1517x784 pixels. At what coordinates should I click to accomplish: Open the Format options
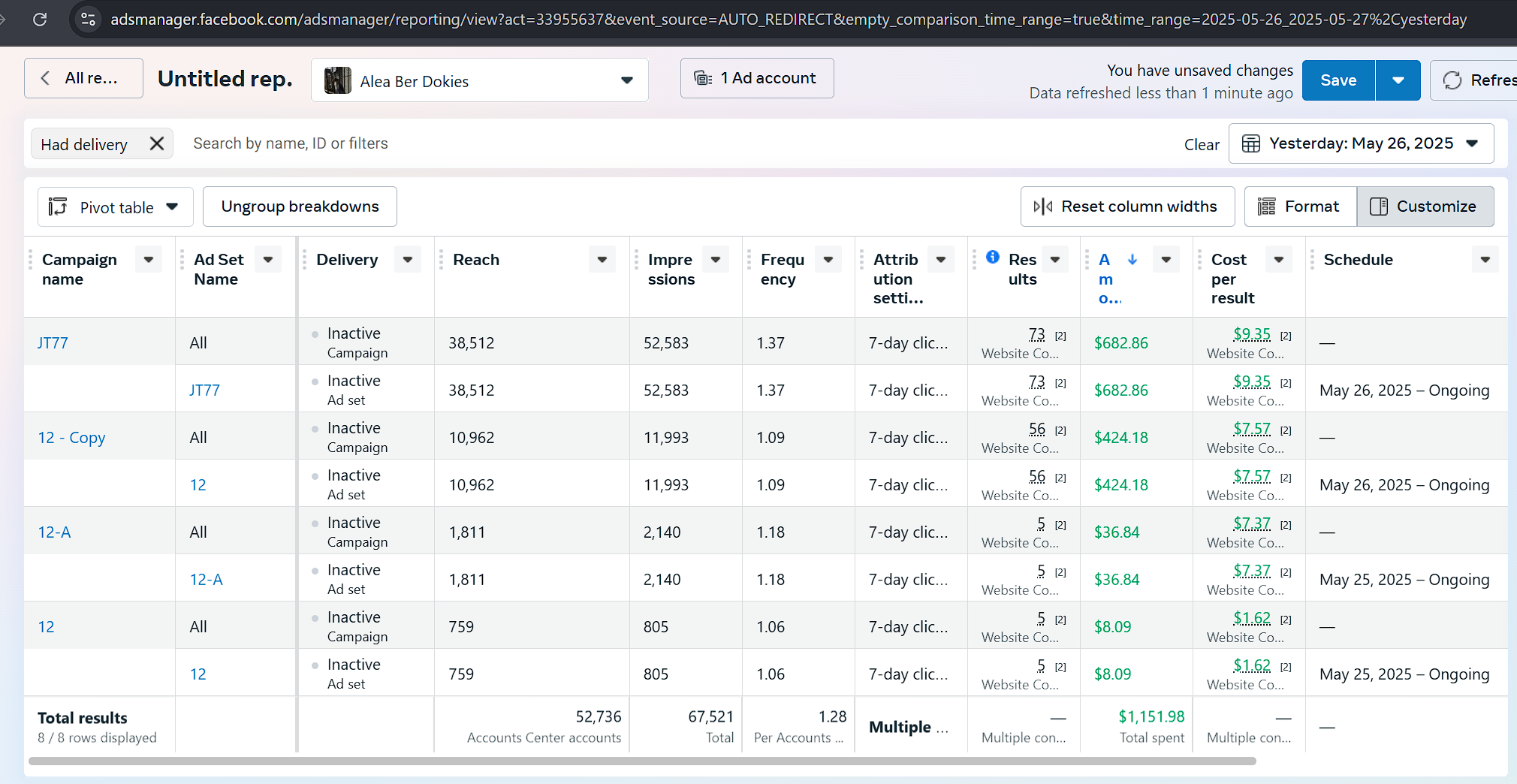pyautogui.click(x=1300, y=207)
